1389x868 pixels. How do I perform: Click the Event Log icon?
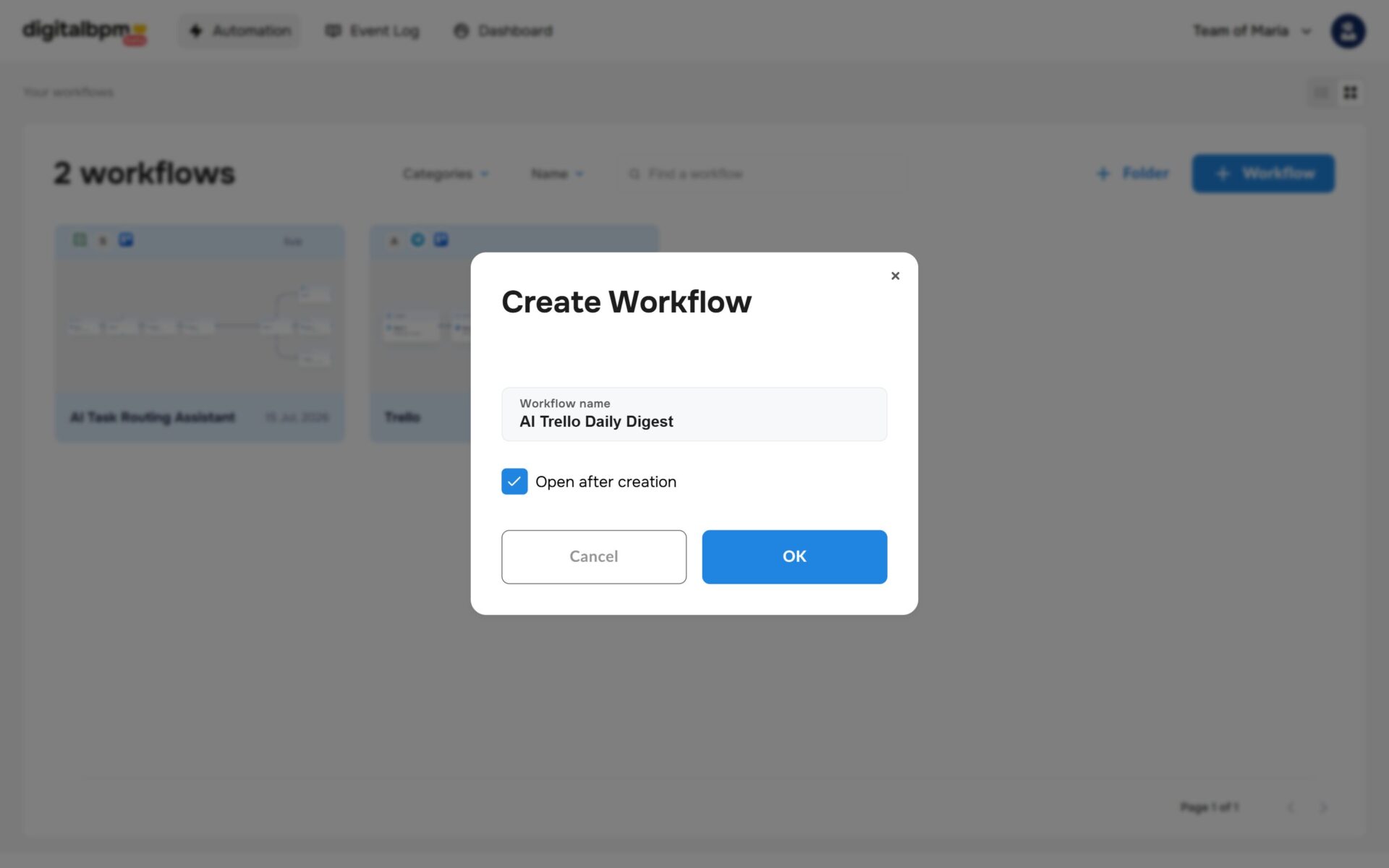click(333, 31)
